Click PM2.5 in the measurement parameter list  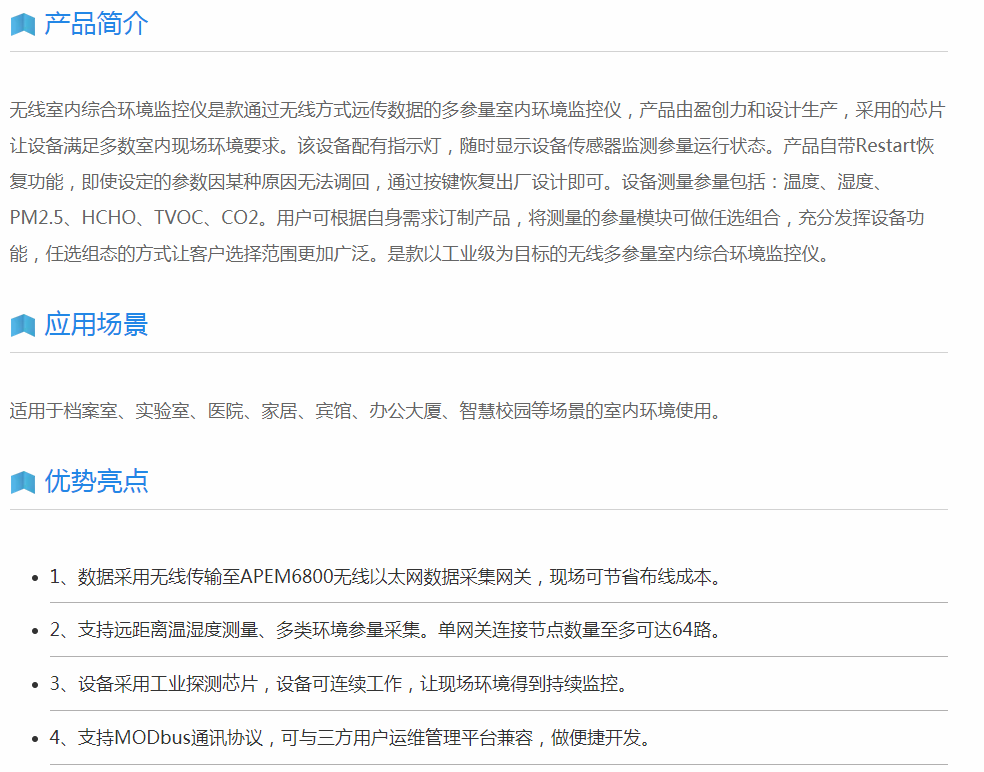[x=39, y=218]
